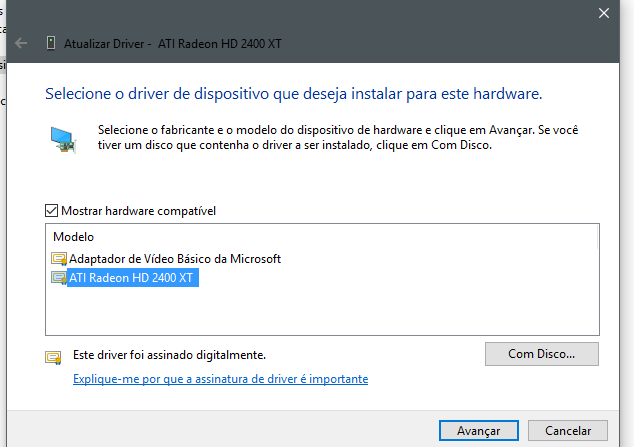Click the device icon next to Atualizar Driver
The width and height of the screenshot is (634, 447).
point(51,43)
